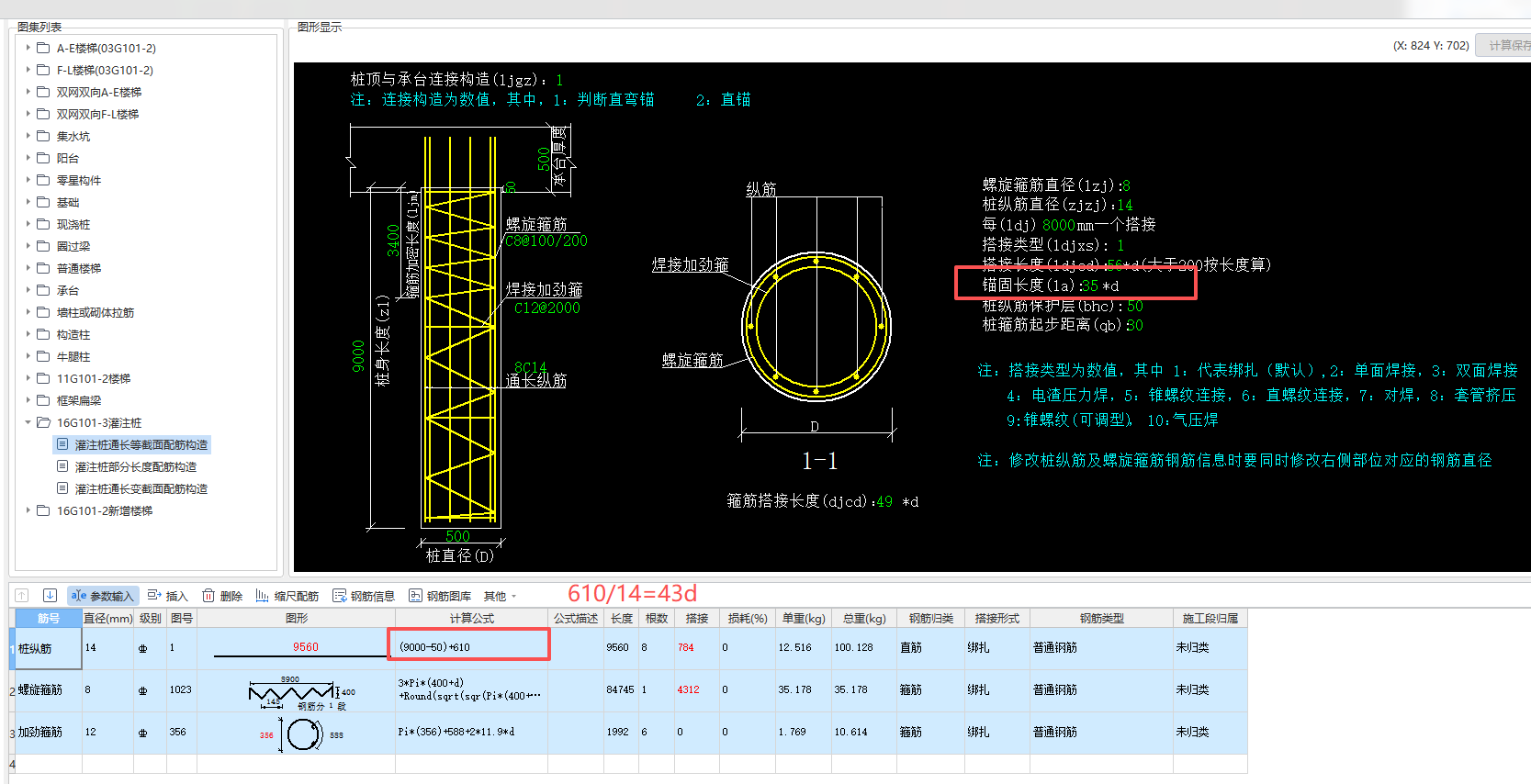The width and height of the screenshot is (1531, 784).
Task: Select the 加劲箍筋 row name cell
Action: [49, 733]
